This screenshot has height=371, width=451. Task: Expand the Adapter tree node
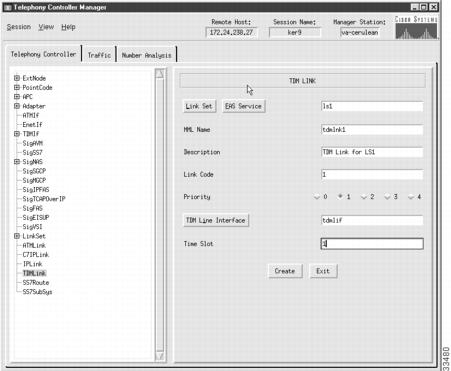pyautogui.click(x=17, y=106)
